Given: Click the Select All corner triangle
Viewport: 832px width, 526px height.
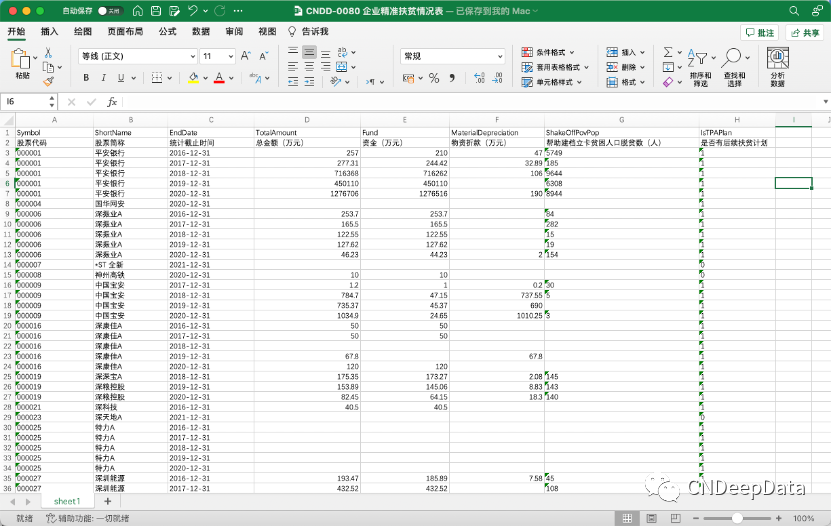Looking at the screenshot, I should click(x=7, y=120).
